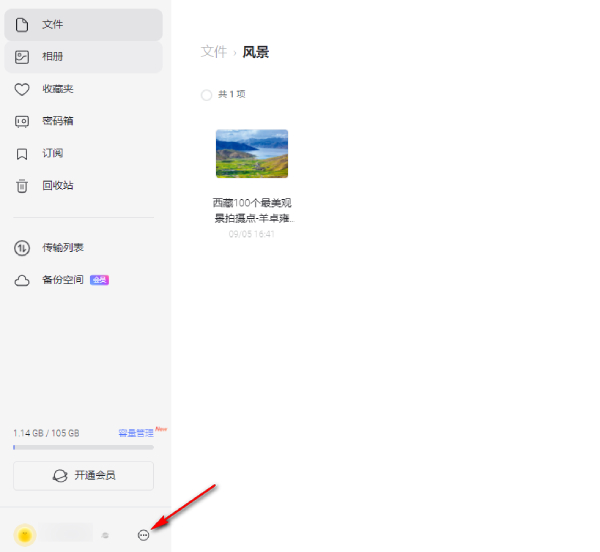Open the three-dot more menu at bottom

coord(143,536)
